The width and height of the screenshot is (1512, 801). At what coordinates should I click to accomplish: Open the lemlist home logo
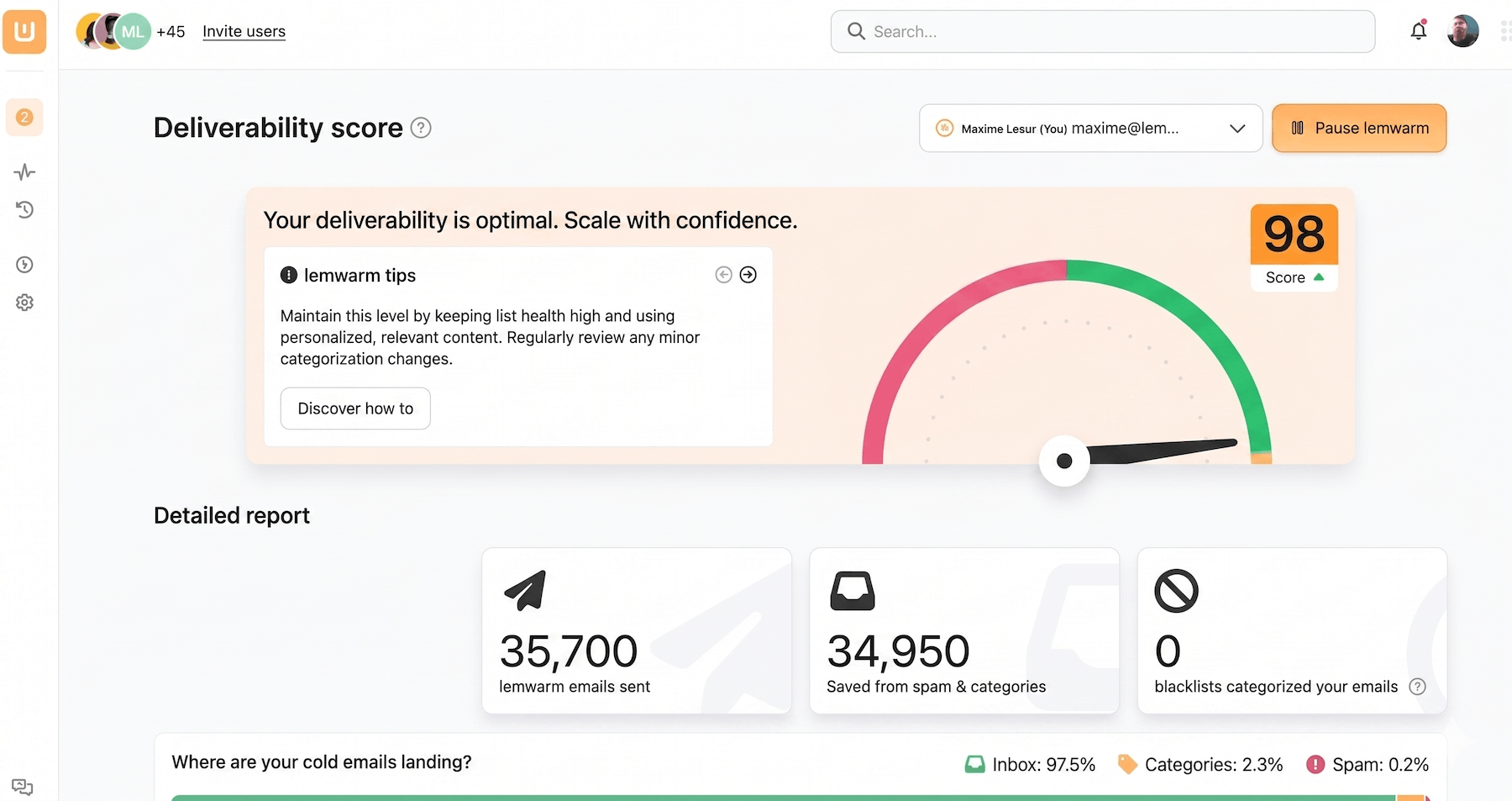click(x=24, y=32)
